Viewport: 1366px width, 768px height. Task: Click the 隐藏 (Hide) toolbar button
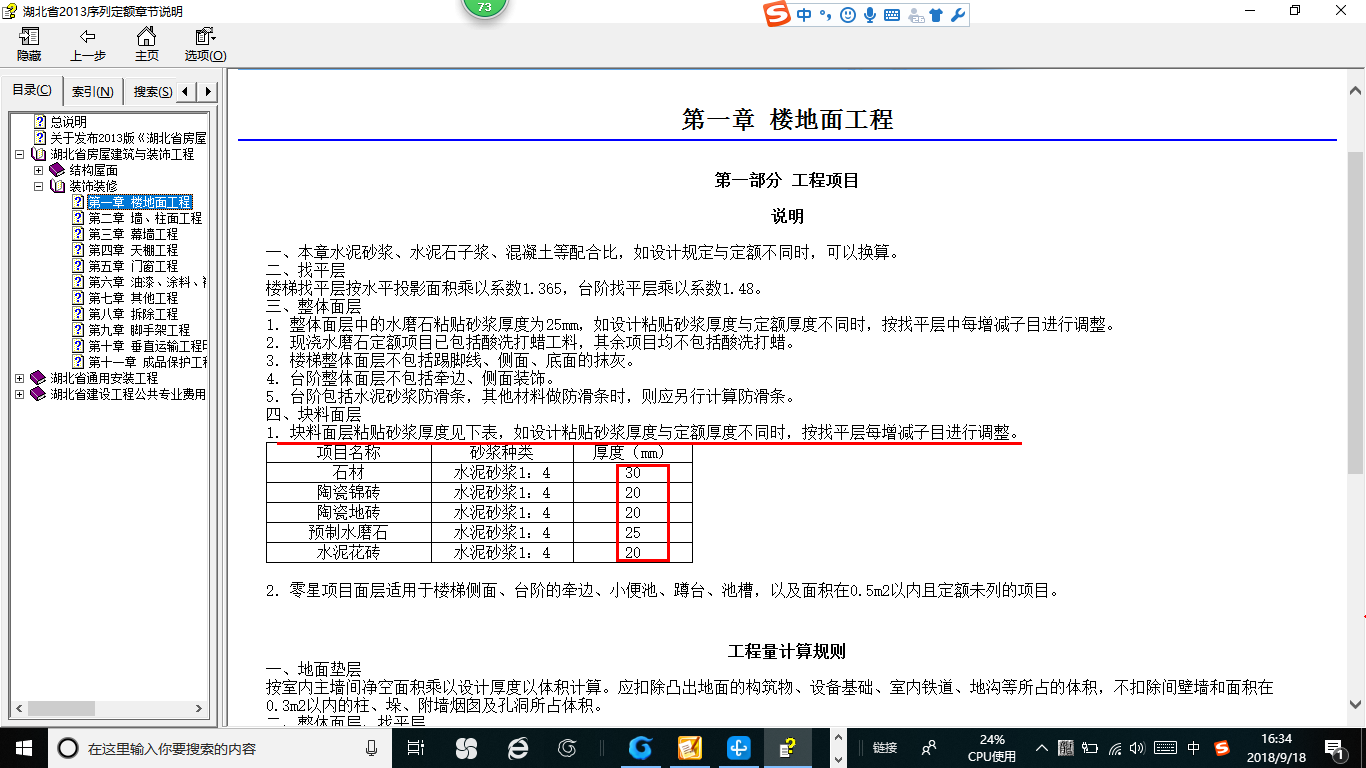tap(29, 45)
